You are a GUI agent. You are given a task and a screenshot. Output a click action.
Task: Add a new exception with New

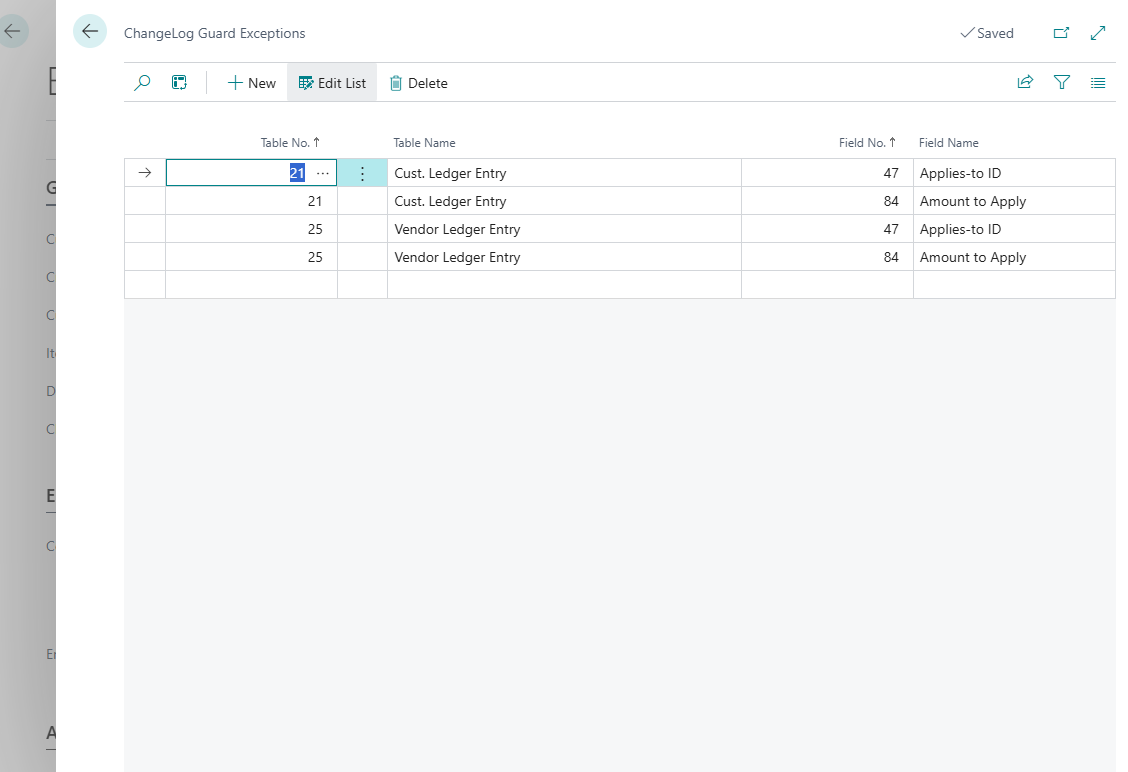252,83
